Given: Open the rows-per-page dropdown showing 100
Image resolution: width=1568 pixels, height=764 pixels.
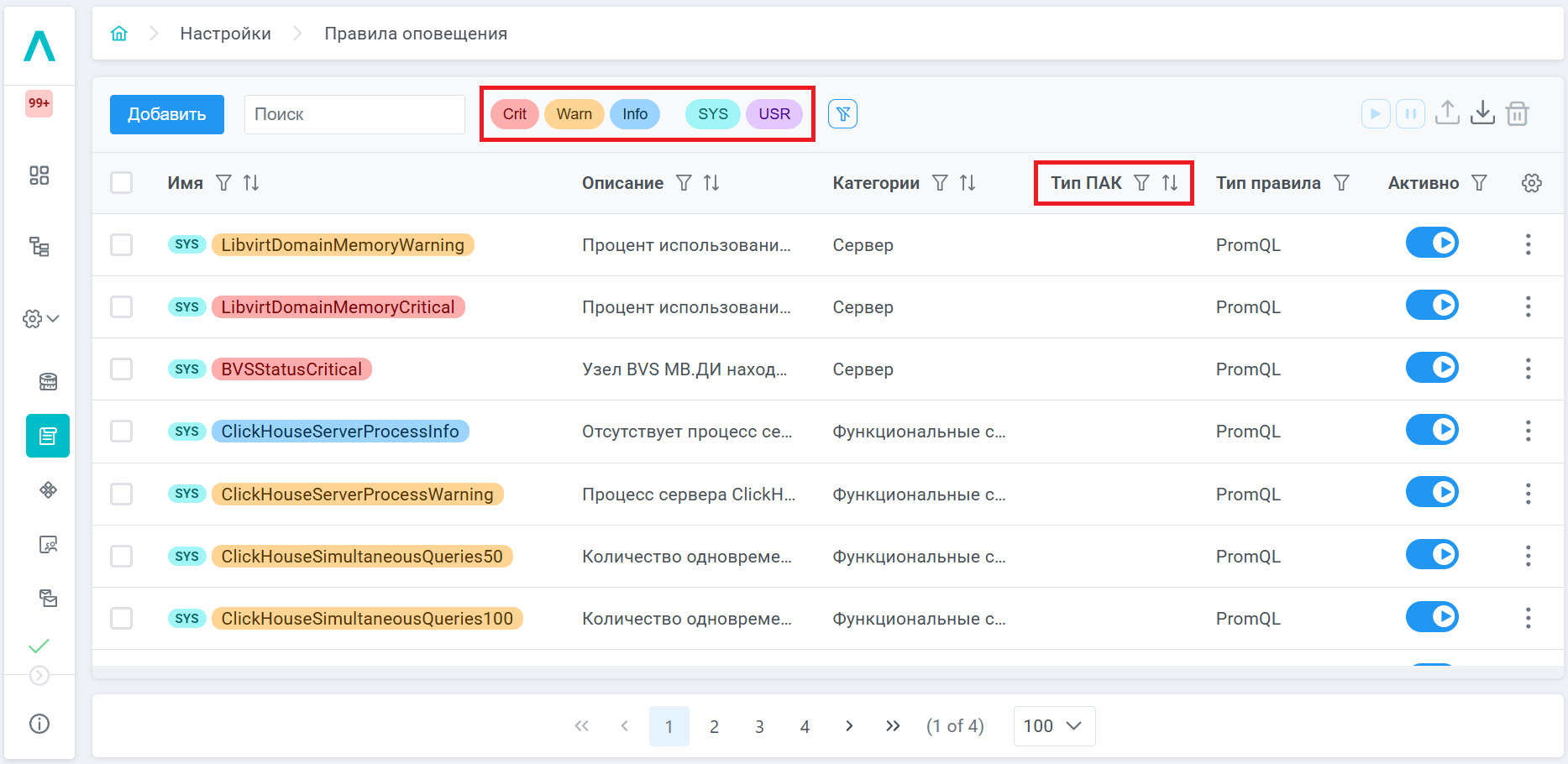Looking at the screenshot, I should [x=1053, y=726].
